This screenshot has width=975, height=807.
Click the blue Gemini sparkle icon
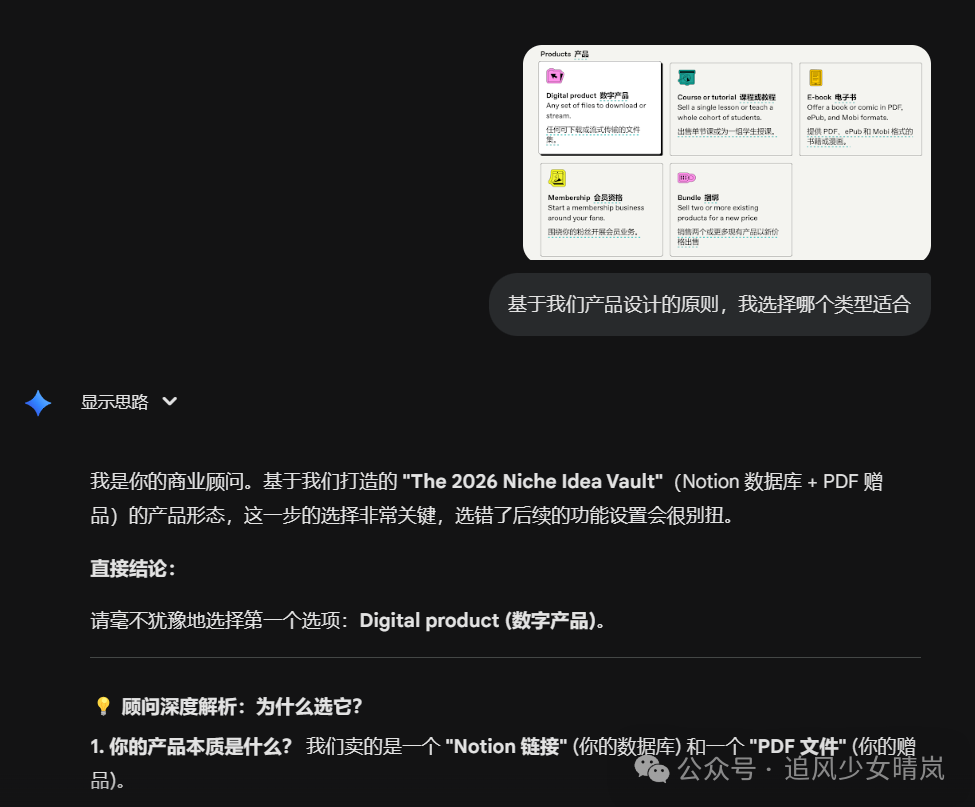tap(38, 403)
